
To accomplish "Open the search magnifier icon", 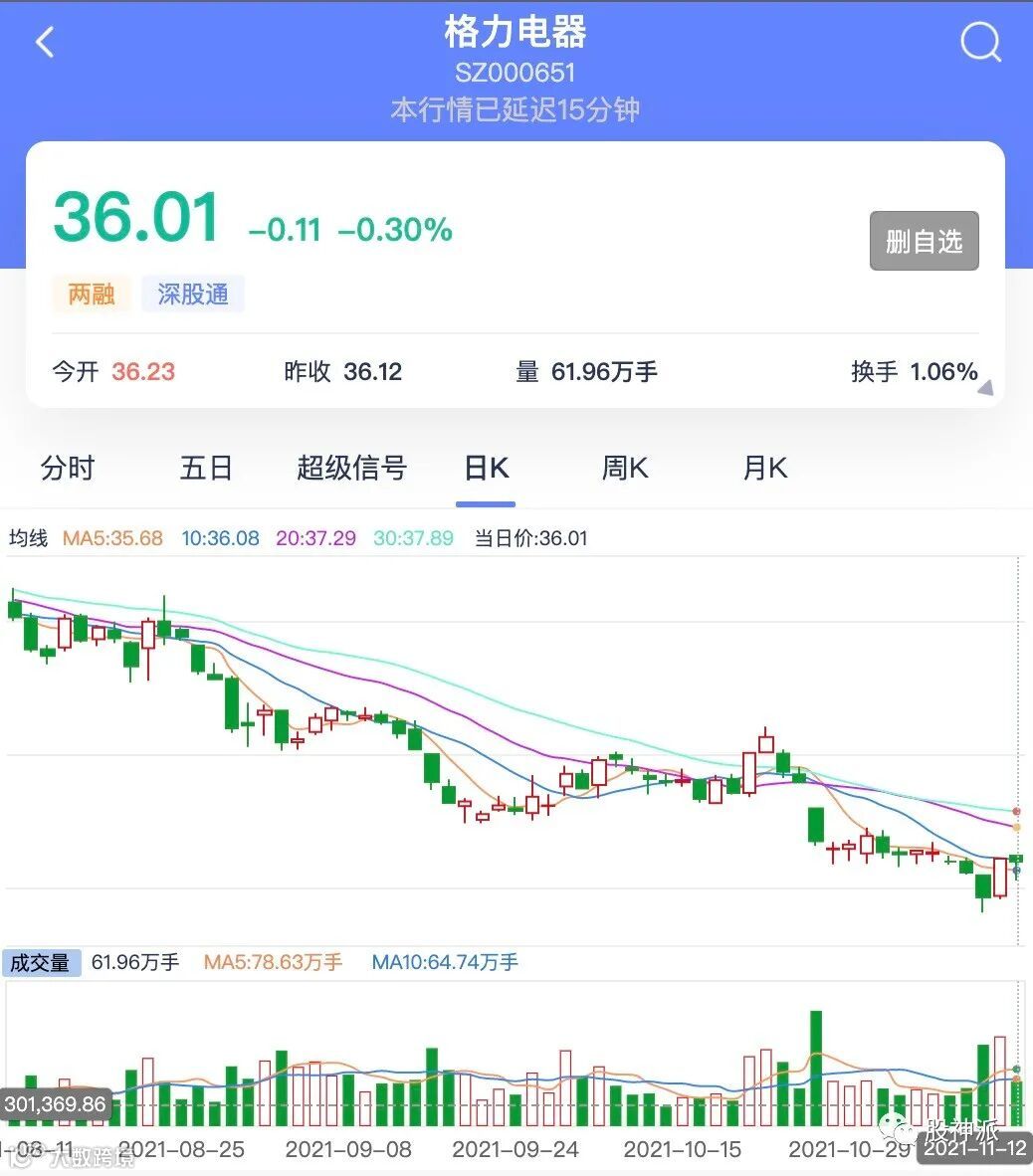I will coord(981,41).
